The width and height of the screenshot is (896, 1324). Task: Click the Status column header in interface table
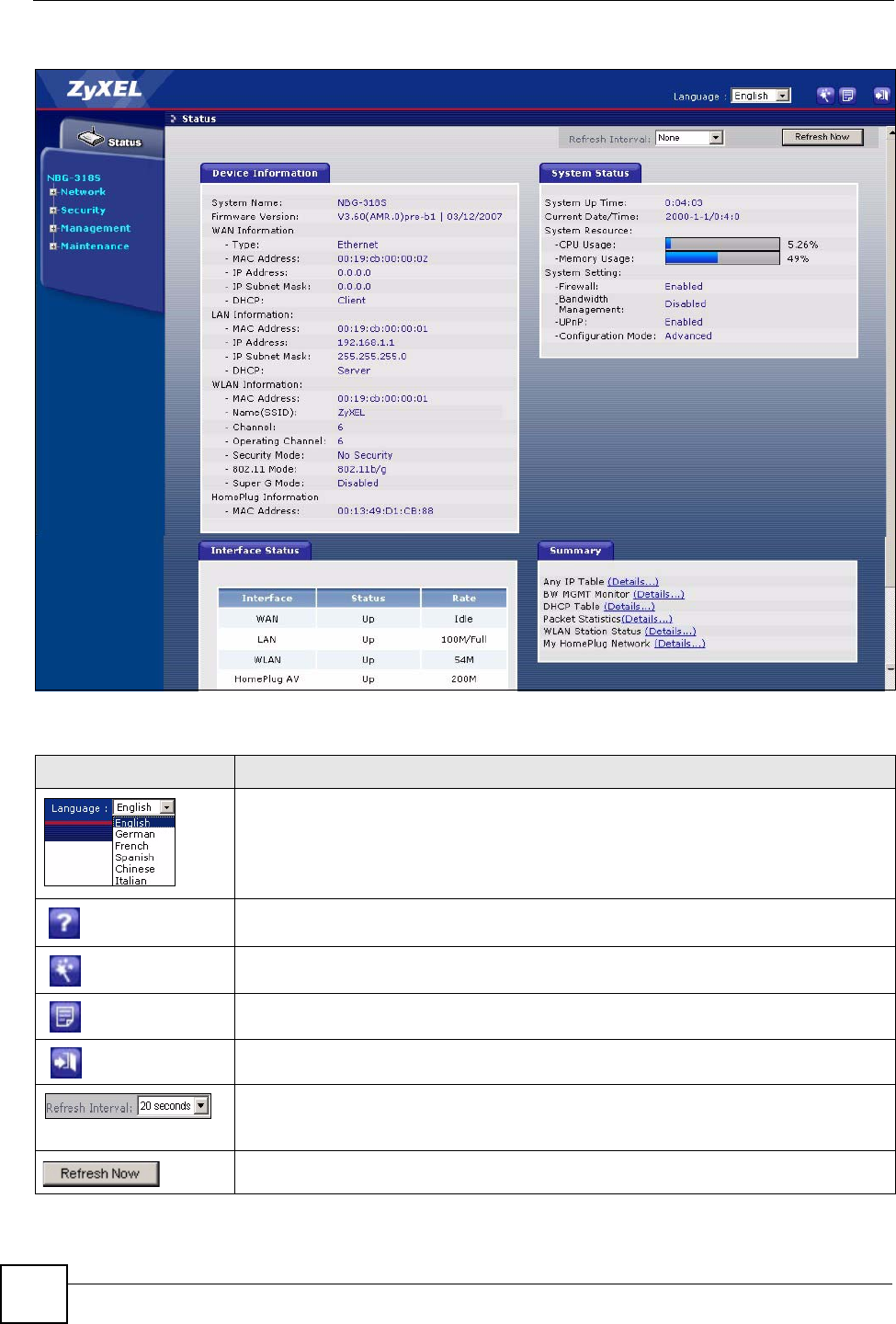369,599
